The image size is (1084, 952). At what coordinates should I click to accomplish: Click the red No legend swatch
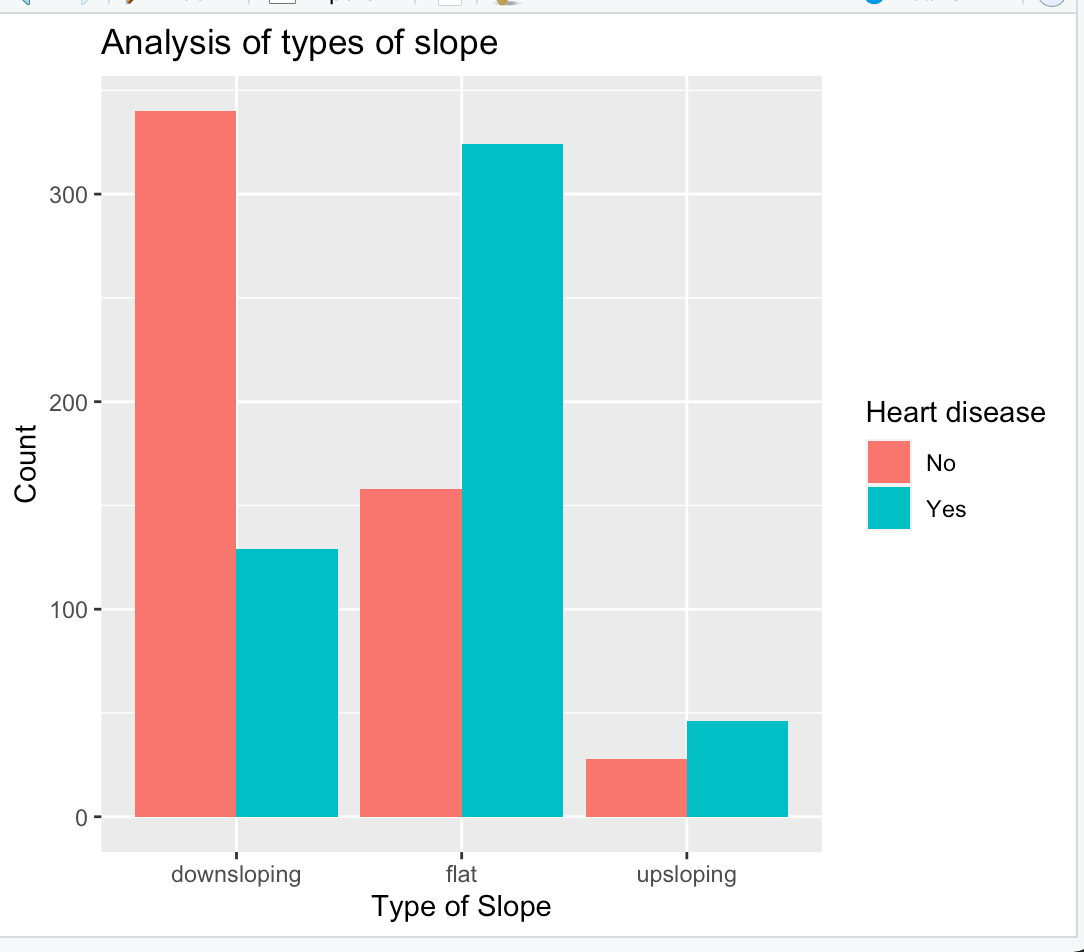point(889,462)
